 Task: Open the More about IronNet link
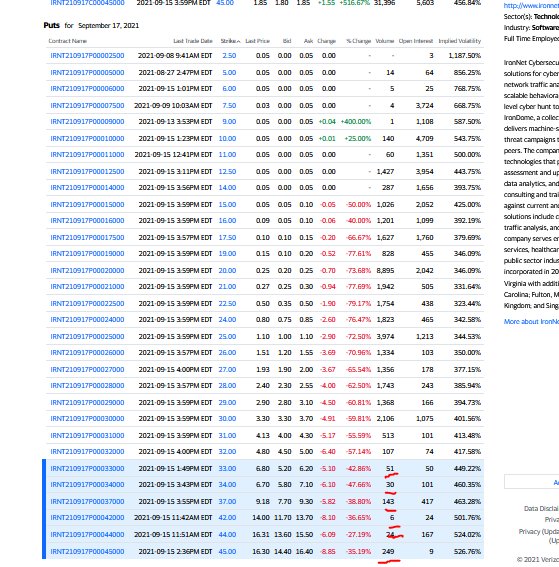point(531,321)
